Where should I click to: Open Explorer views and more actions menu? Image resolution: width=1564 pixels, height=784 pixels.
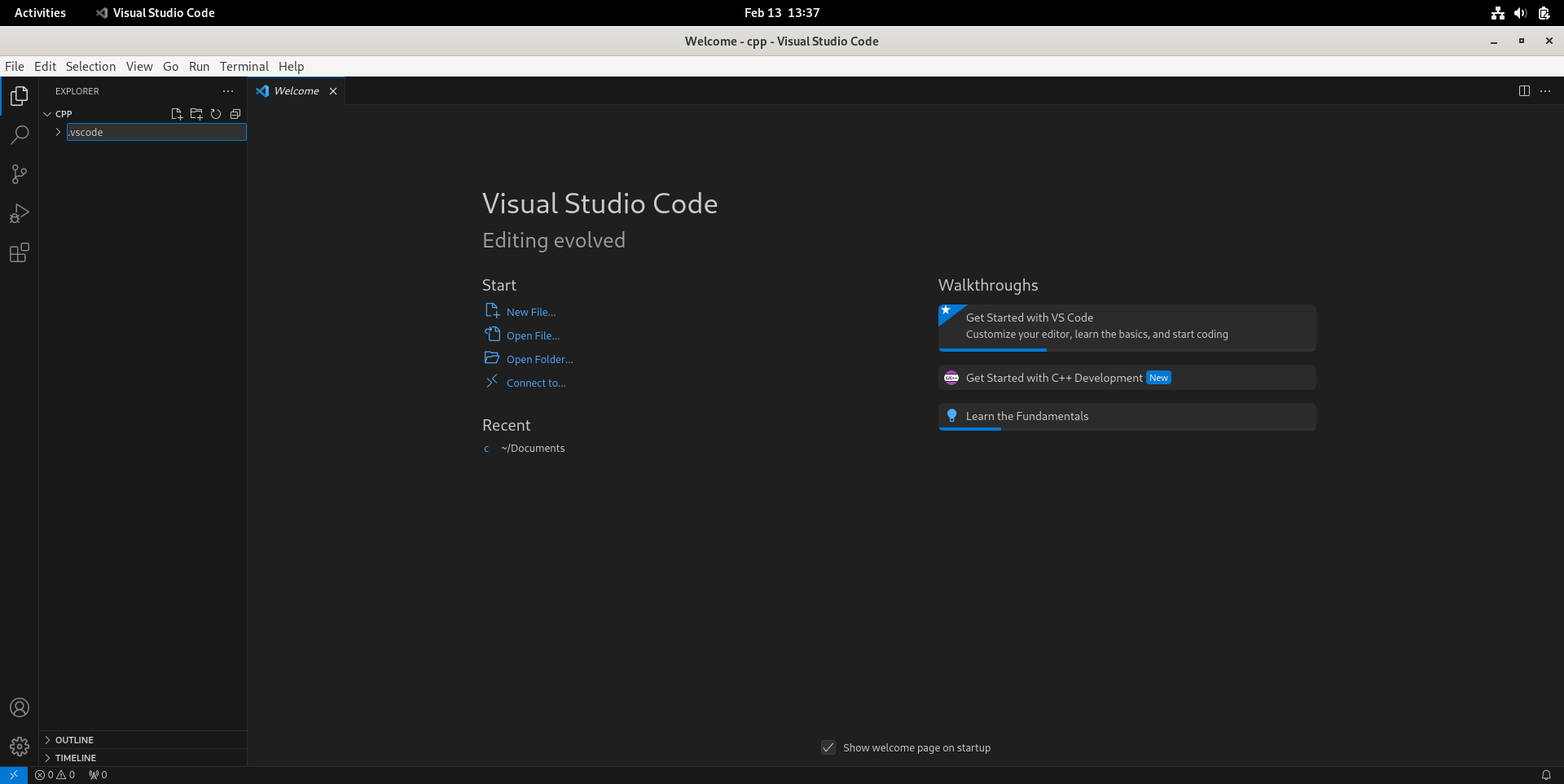[228, 91]
